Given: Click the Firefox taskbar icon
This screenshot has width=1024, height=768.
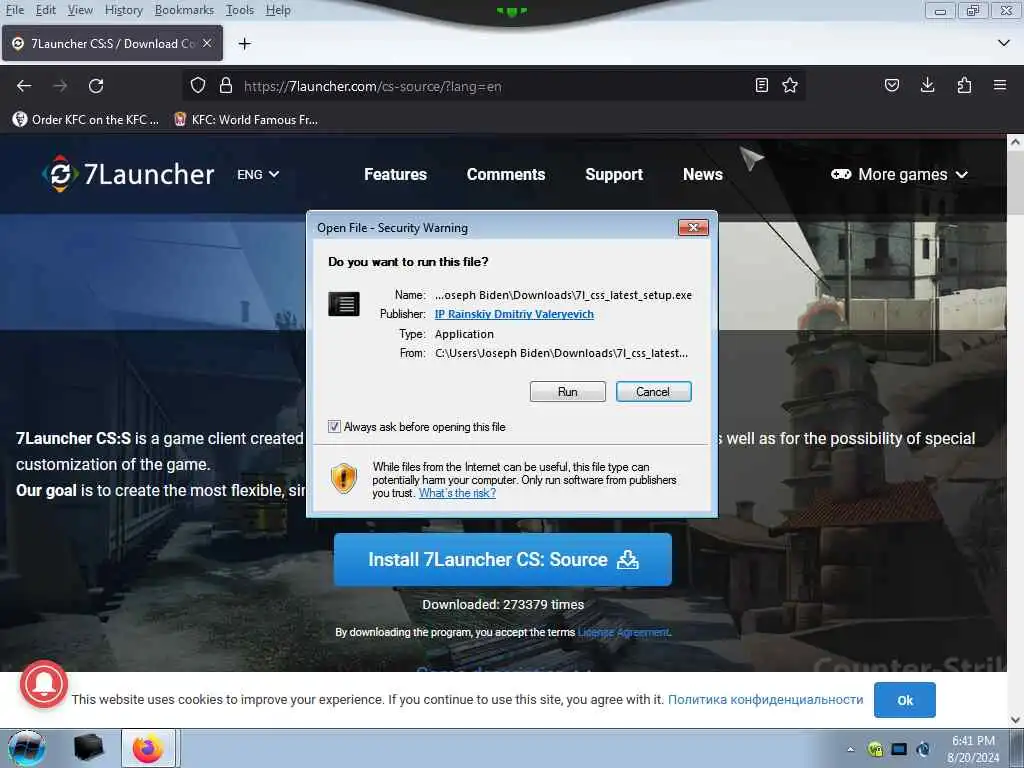Looking at the screenshot, I should pyautogui.click(x=148, y=748).
